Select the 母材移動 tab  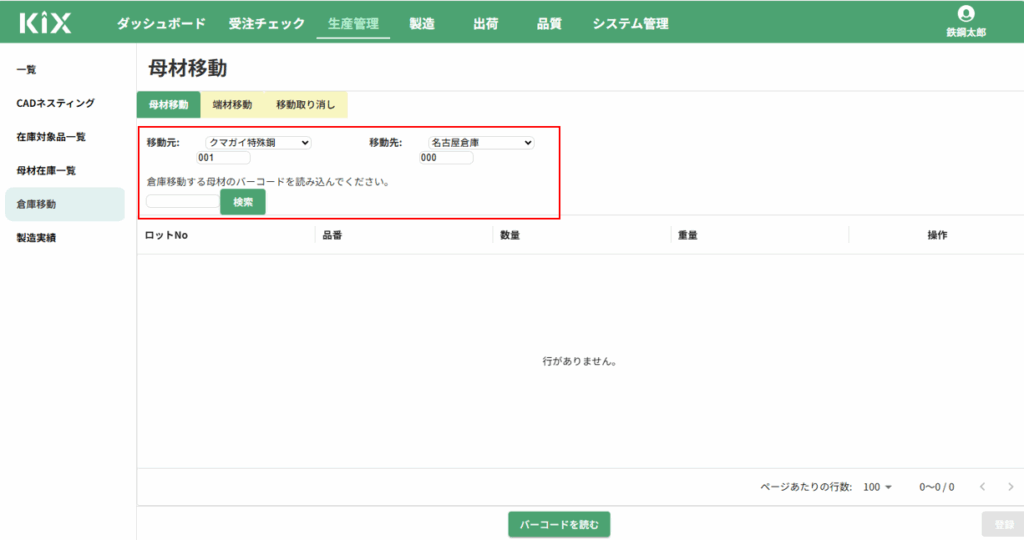(x=168, y=104)
